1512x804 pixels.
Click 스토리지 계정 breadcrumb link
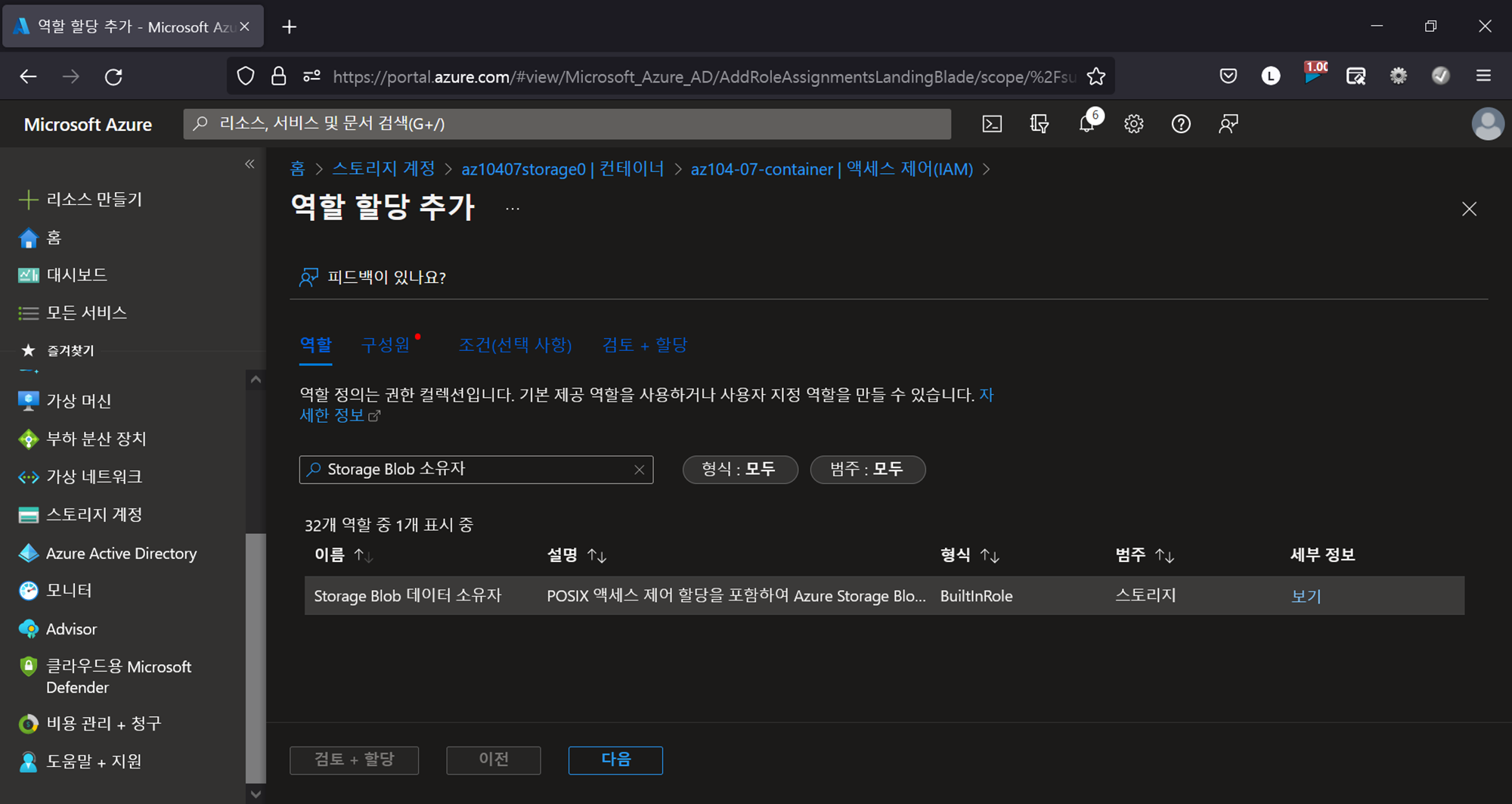click(x=384, y=169)
